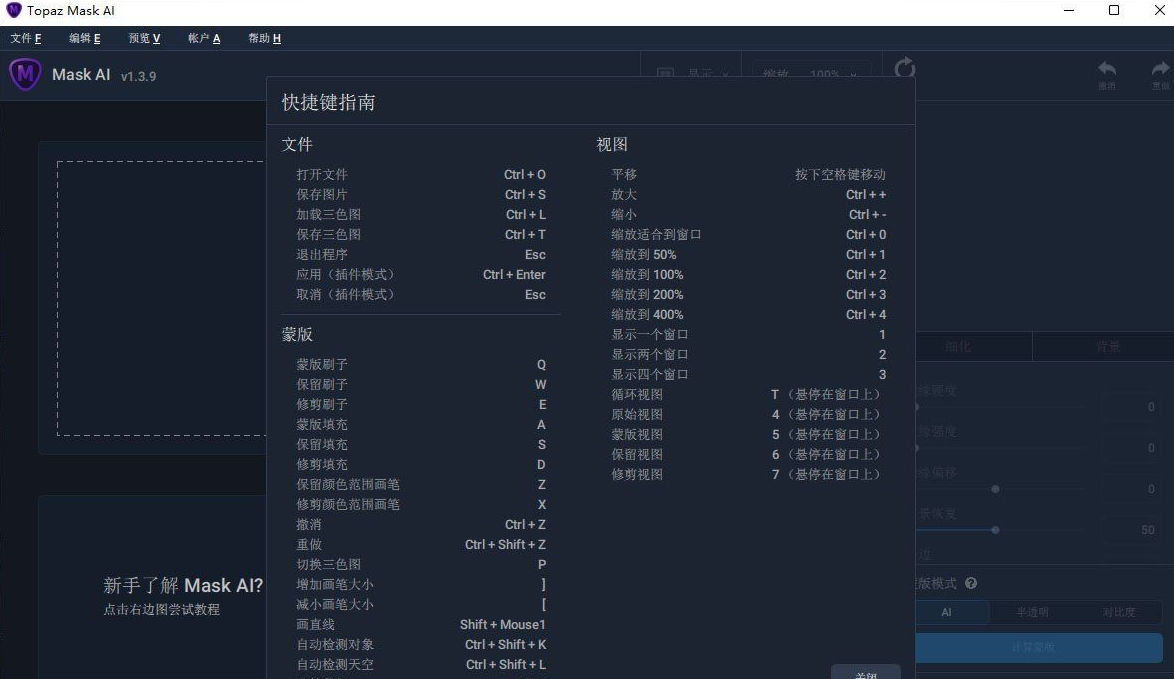The image size is (1174, 679).
Task: Click the v1.3.9 version label
Action: (x=139, y=76)
